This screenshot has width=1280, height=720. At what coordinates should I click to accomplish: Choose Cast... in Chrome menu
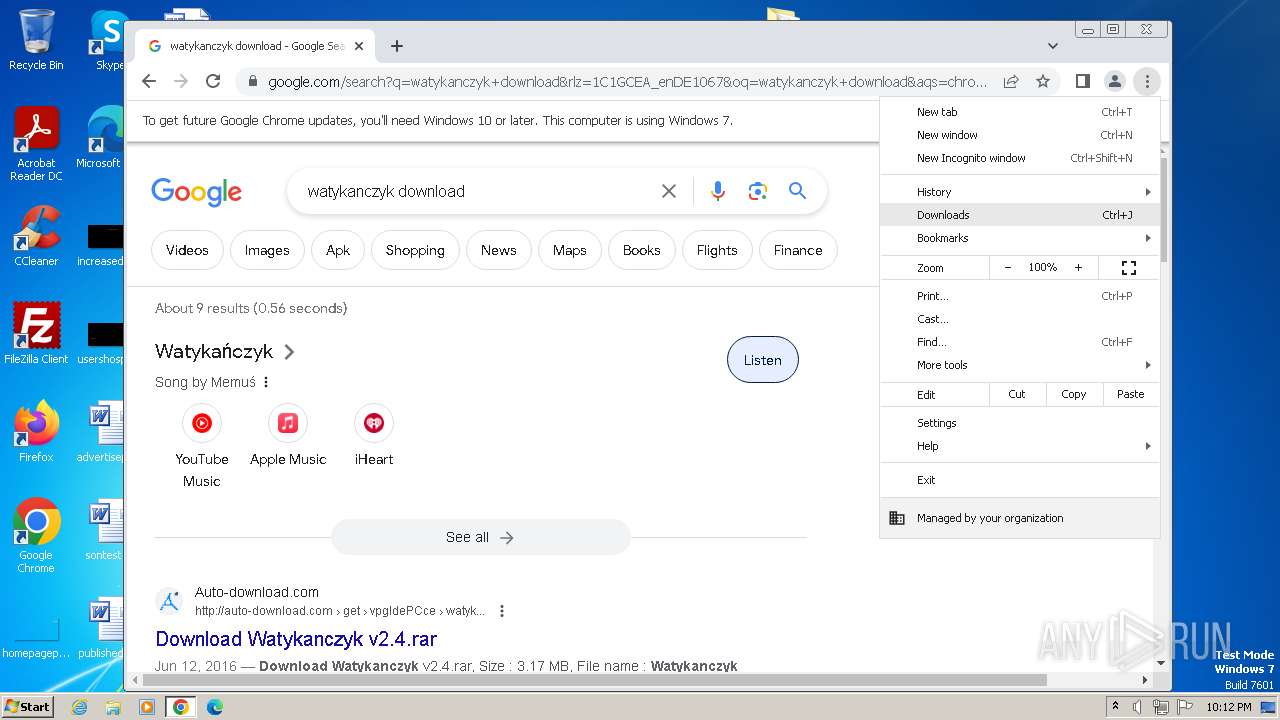pos(1020,319)
